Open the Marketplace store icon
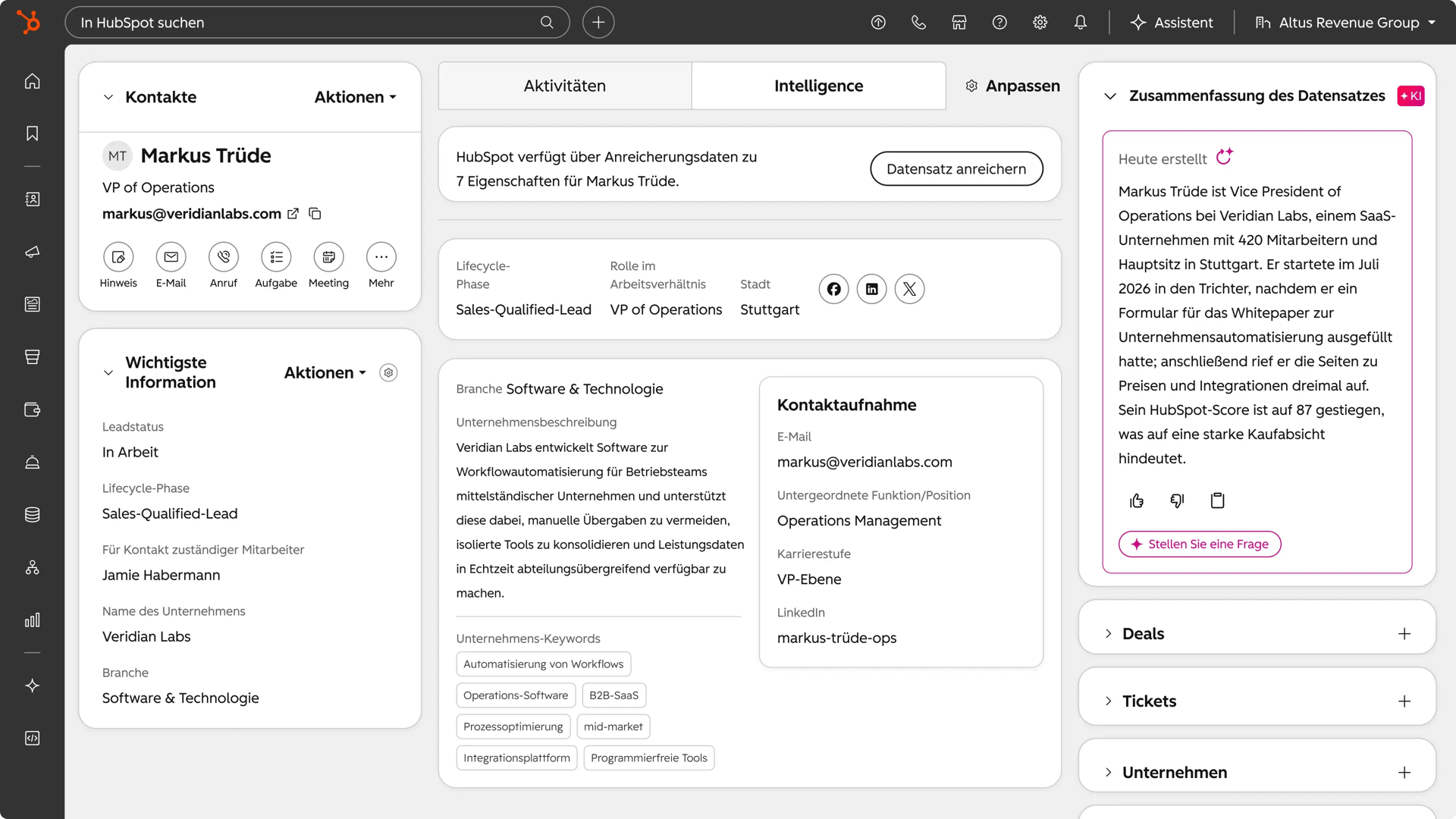Screen dimensions: 1456x819 tap(959, 22)
